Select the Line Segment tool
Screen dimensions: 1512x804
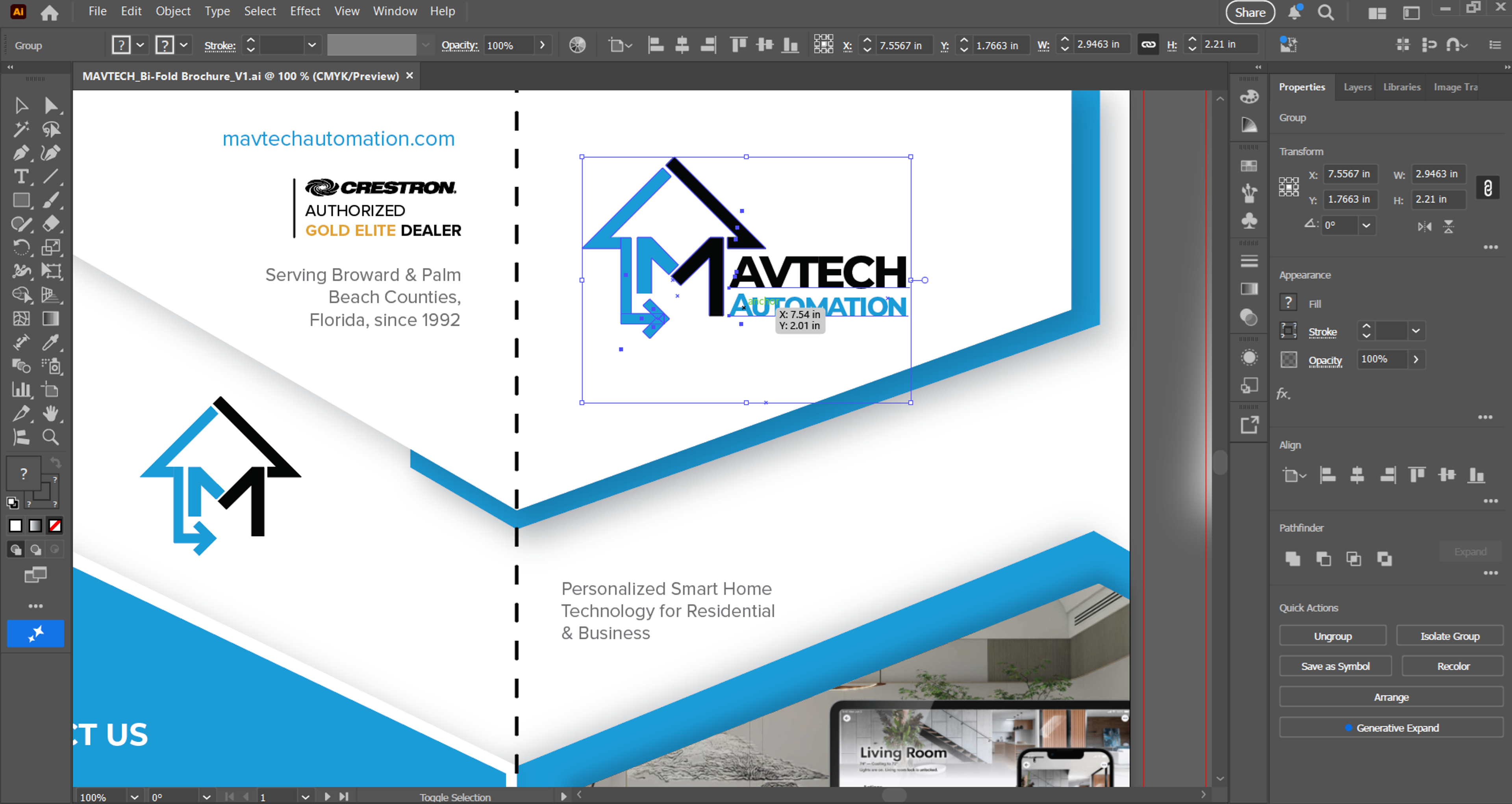[51, 177]
